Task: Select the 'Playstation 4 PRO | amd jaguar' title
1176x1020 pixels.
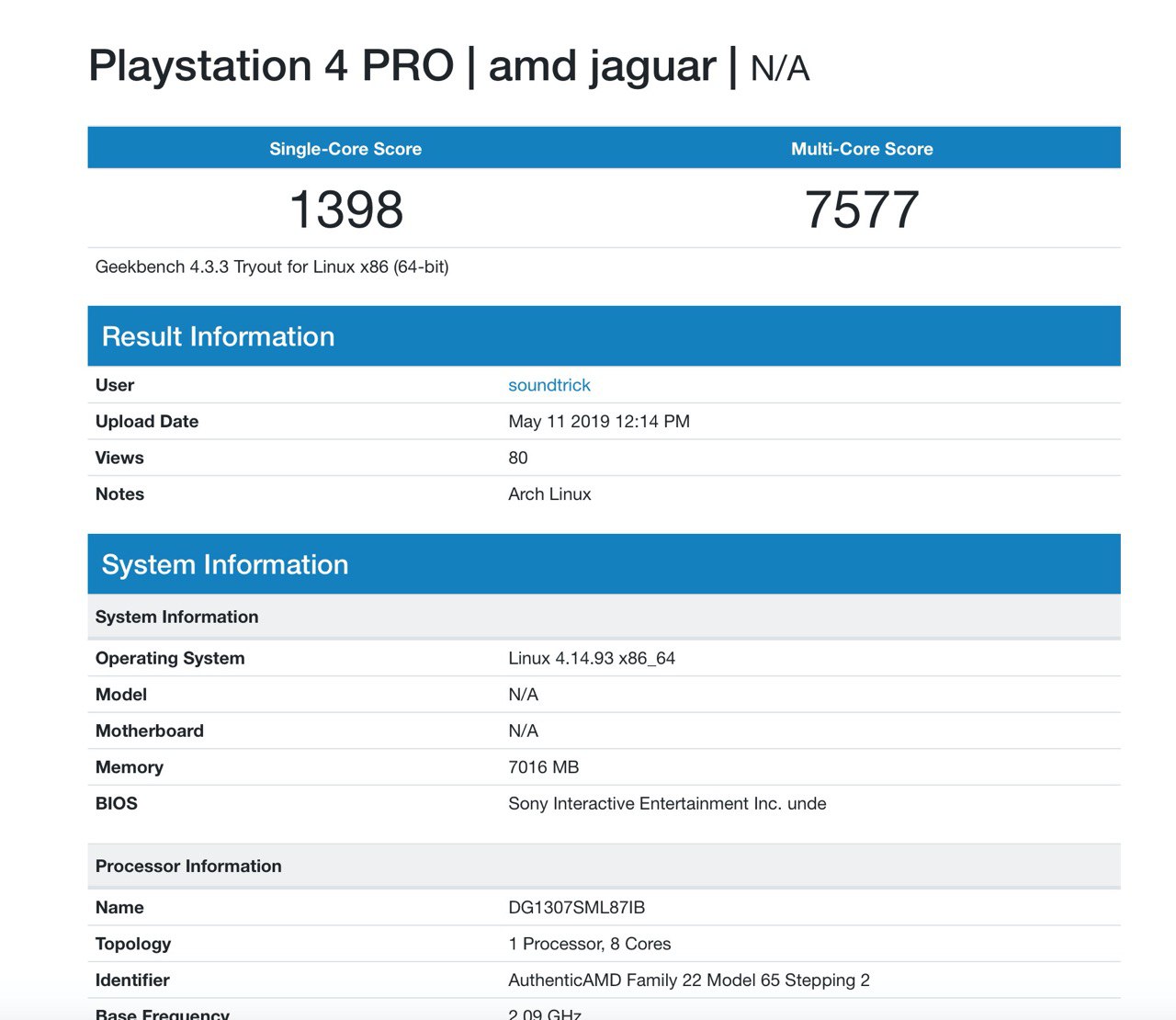Action: tap(401, 66)
